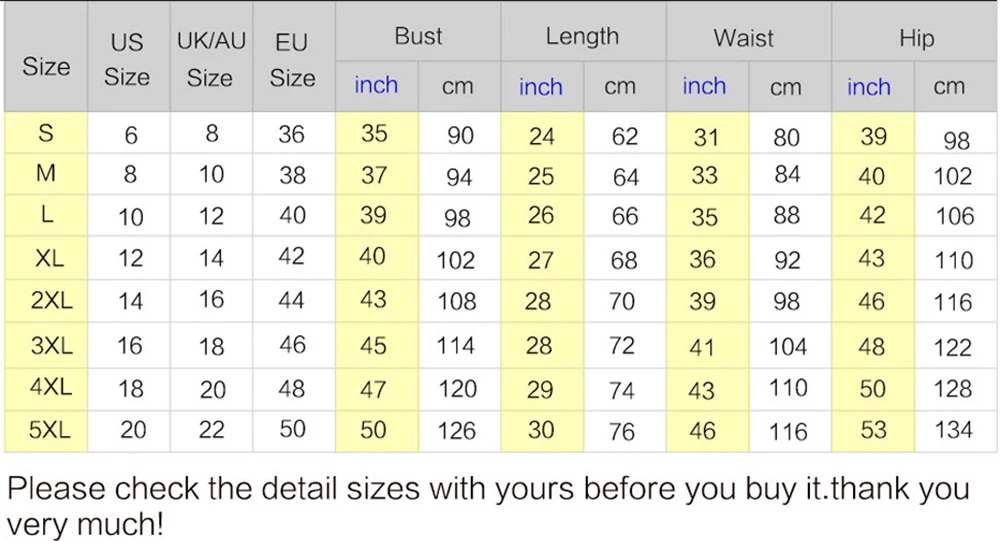The height and width of the screenshot is (541, 1000).
Task: Click the cm label under Hip
Action: pyautogui.click(x=949, y=87)
